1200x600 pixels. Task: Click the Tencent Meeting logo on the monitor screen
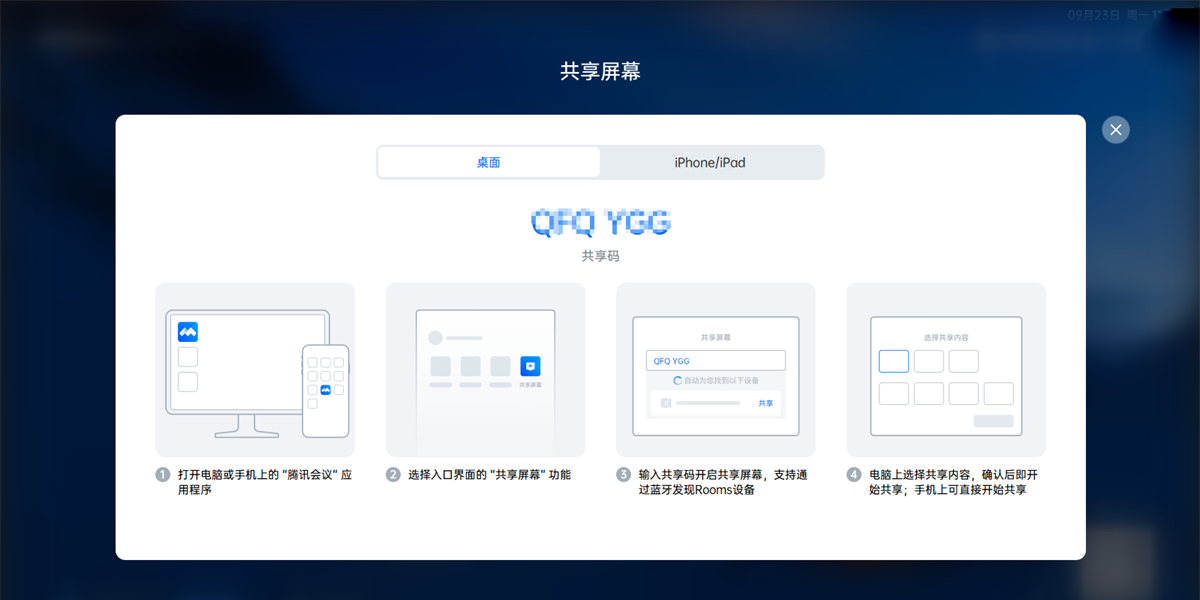187,332
